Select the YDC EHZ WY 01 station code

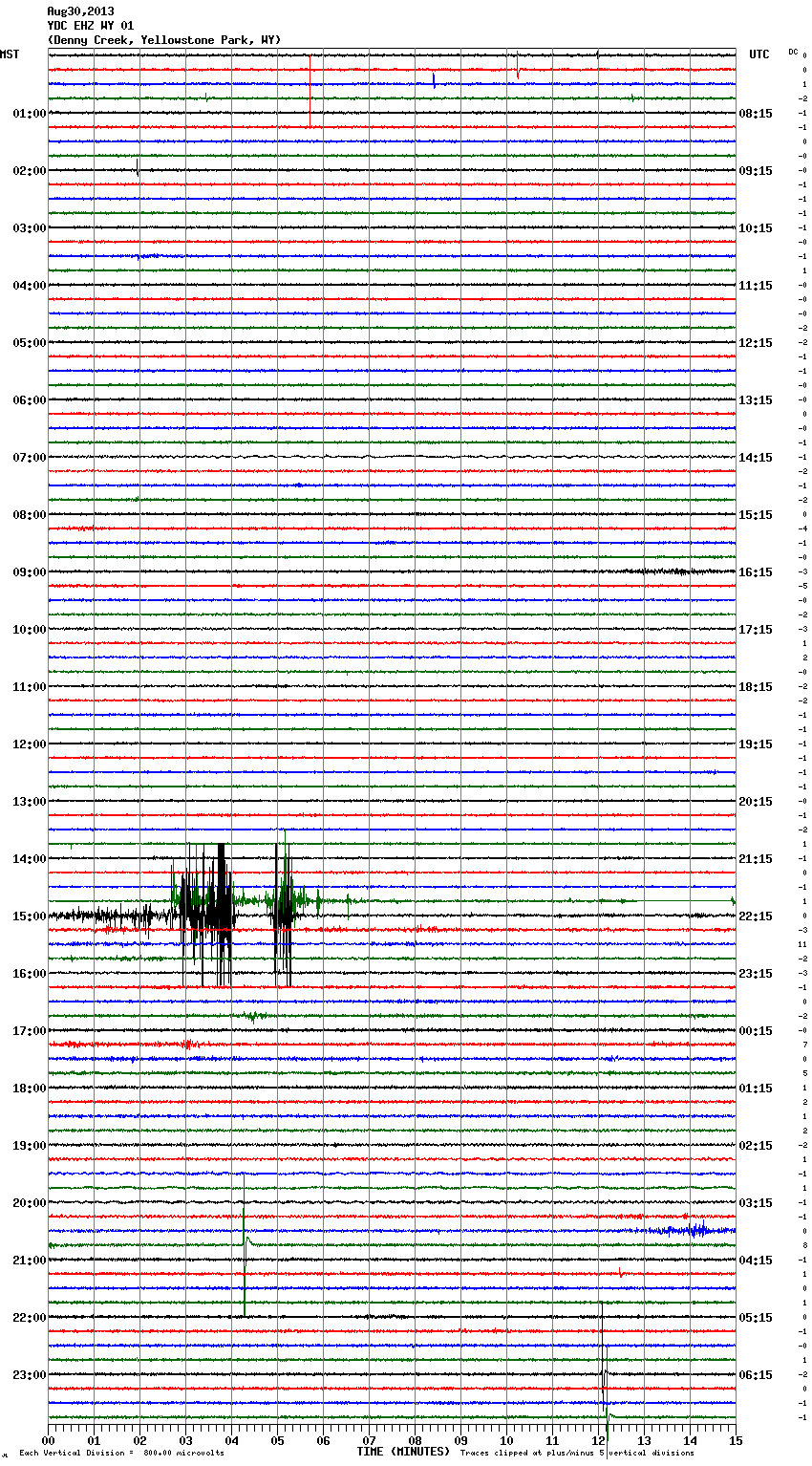90,26
